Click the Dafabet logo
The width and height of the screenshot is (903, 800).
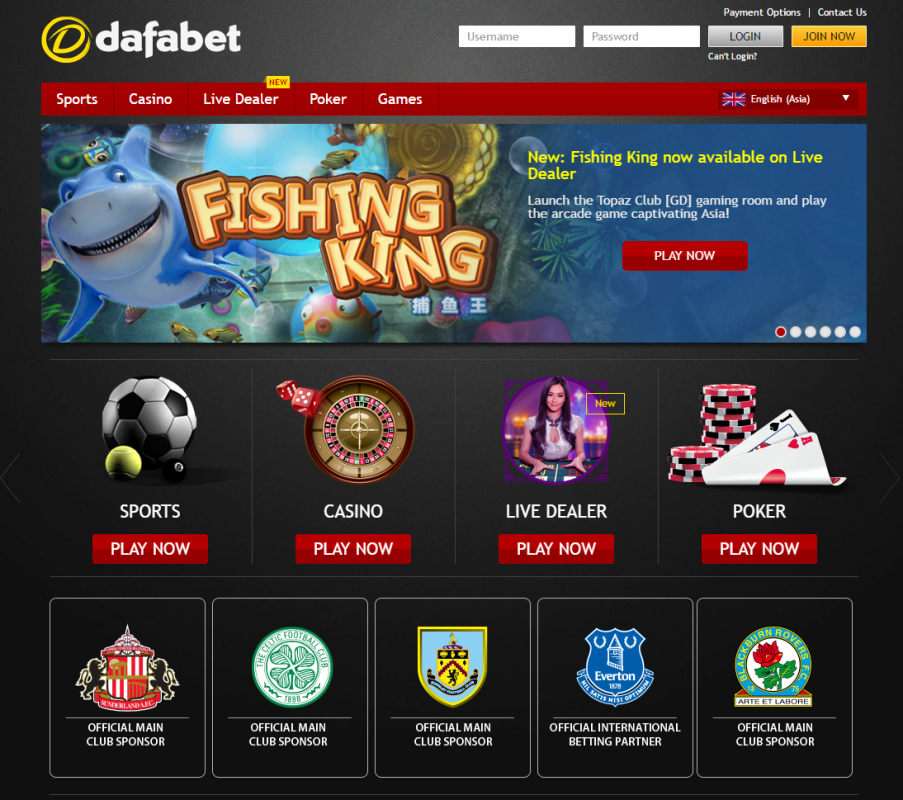(141, 39)
